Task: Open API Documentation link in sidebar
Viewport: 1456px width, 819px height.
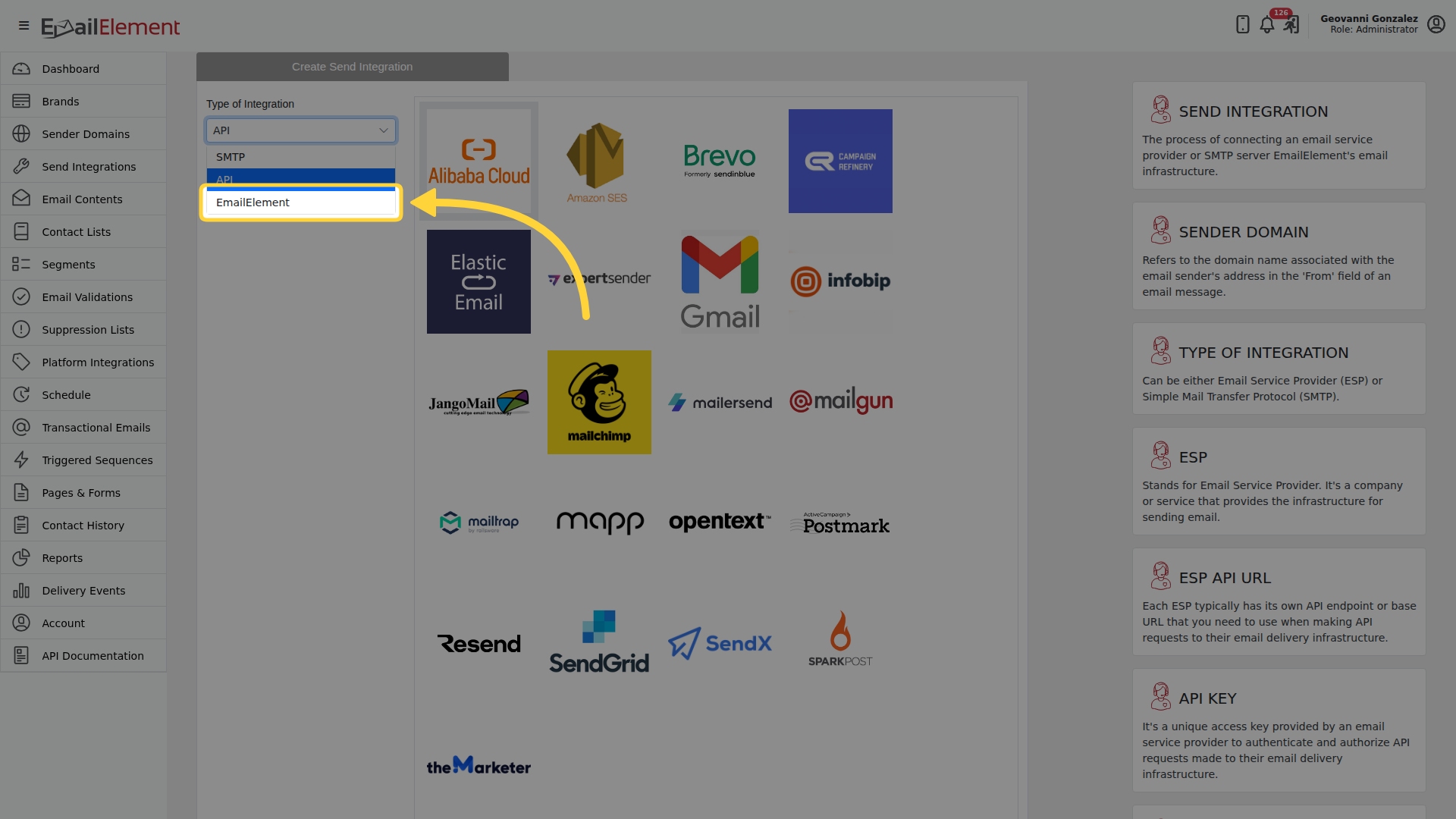Action: tap(83, 656)
